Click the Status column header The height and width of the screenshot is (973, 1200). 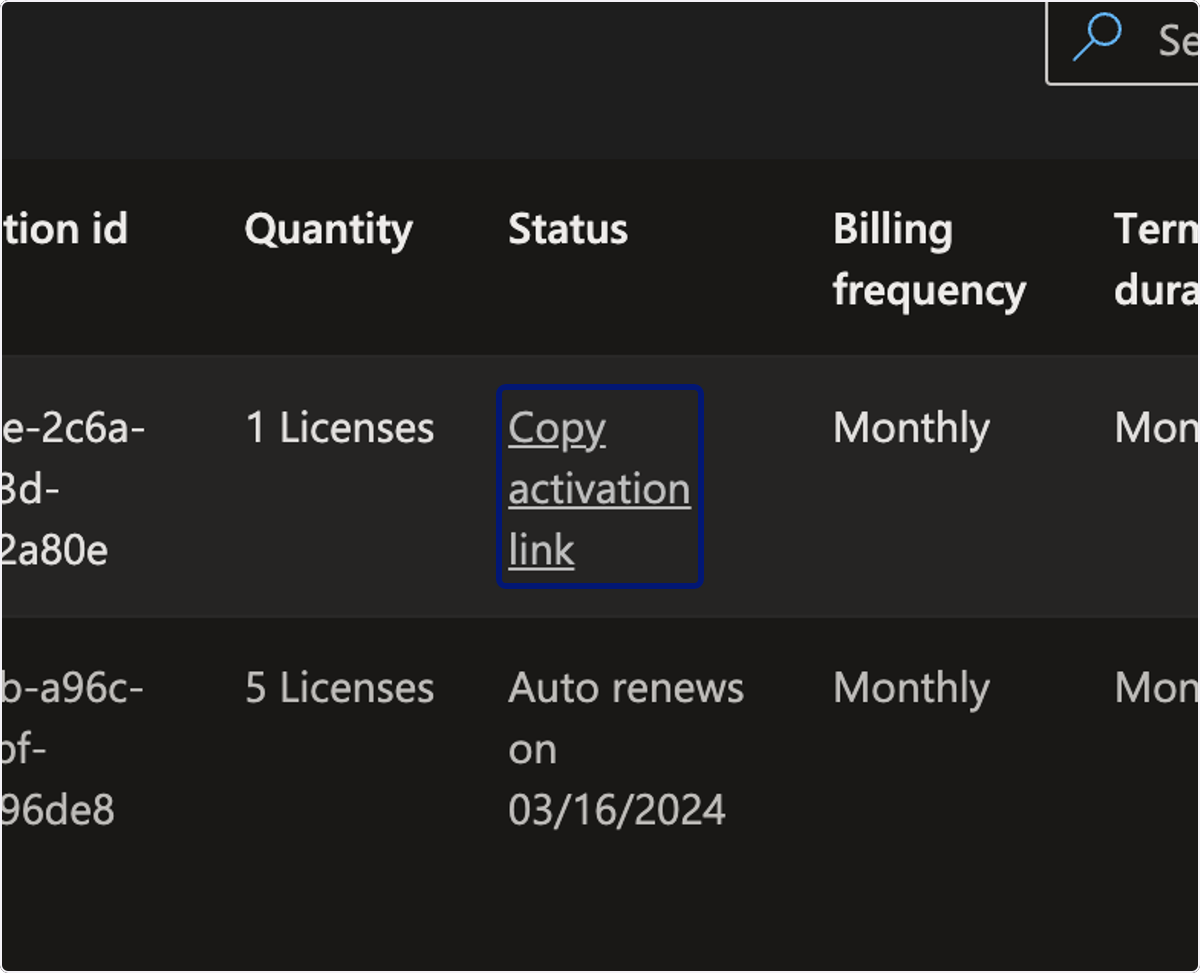[x=568, y=230]
